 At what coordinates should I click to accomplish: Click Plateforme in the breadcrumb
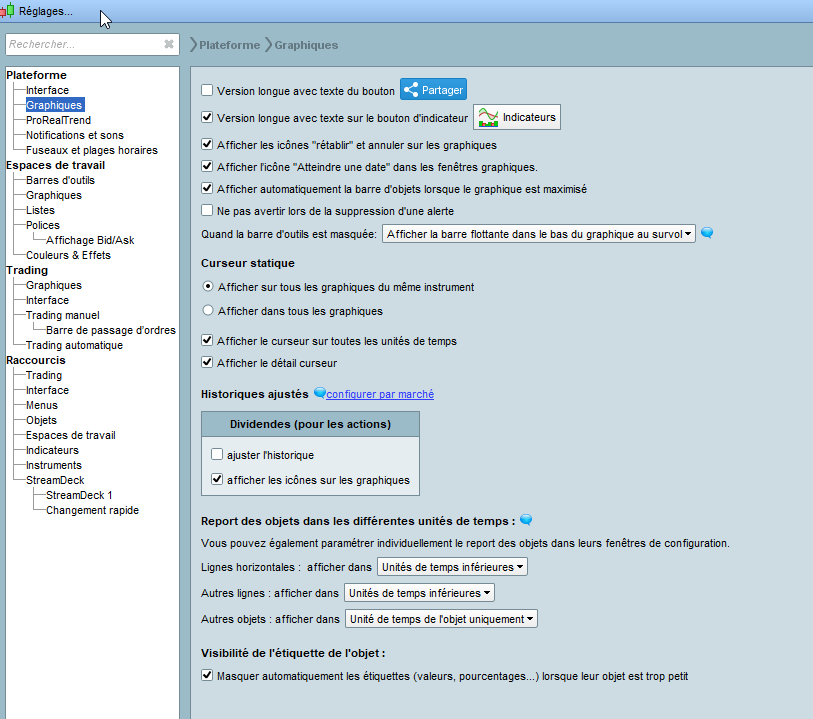point(230,45)
